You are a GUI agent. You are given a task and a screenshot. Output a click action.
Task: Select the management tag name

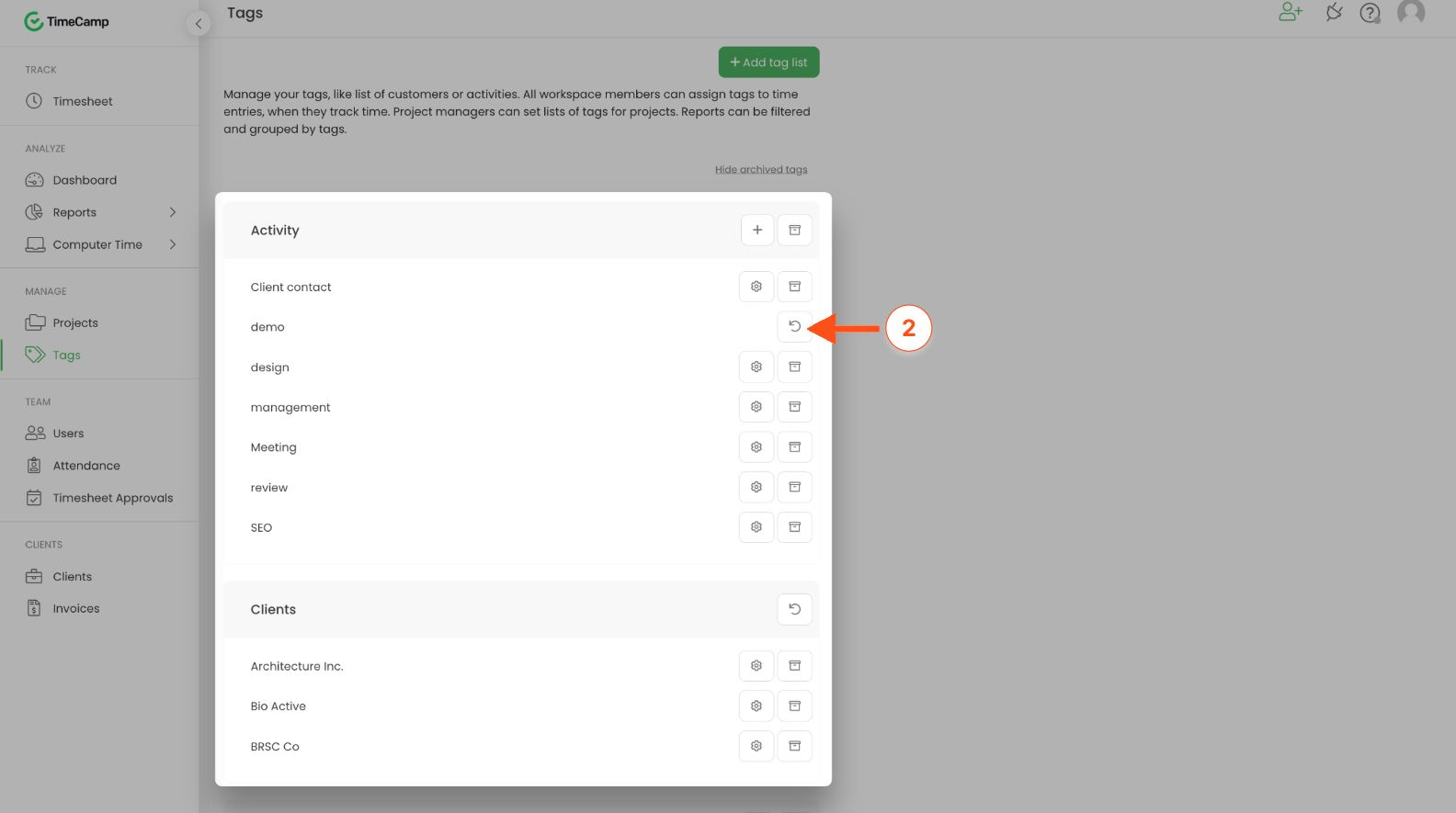click(x=290, y=408)
